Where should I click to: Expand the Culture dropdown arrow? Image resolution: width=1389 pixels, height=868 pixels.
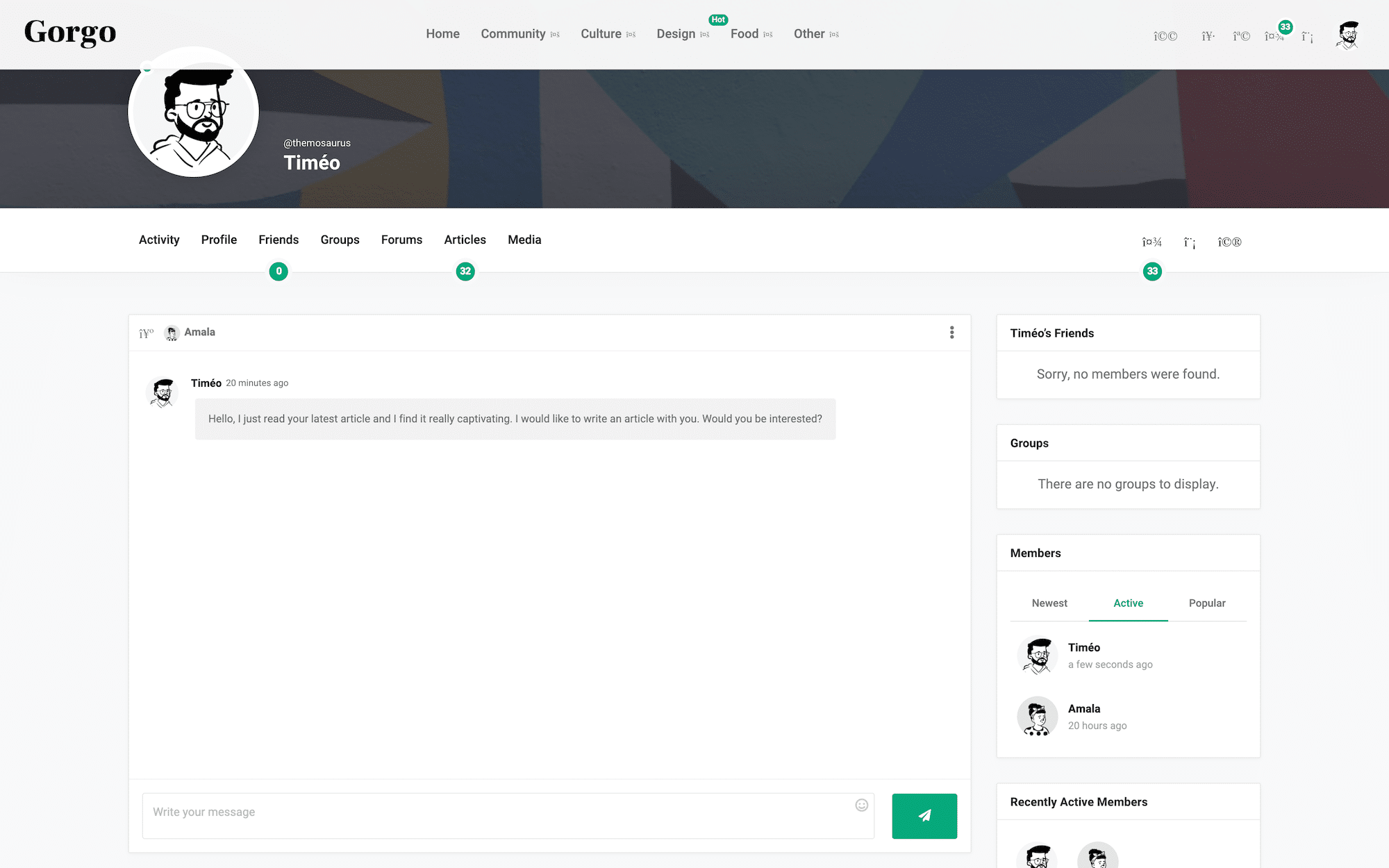click(631, 35)
